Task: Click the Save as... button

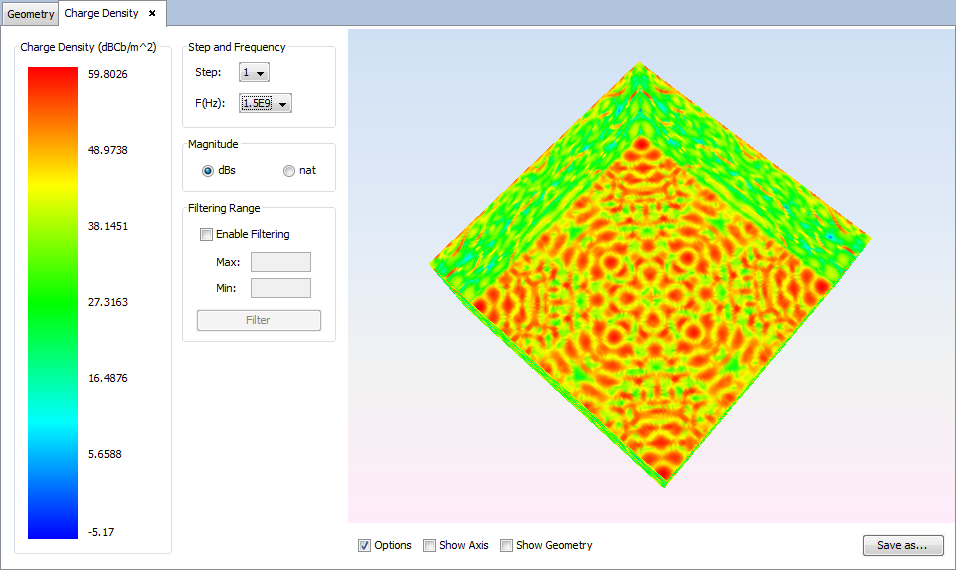Action: tap(902, 546)
